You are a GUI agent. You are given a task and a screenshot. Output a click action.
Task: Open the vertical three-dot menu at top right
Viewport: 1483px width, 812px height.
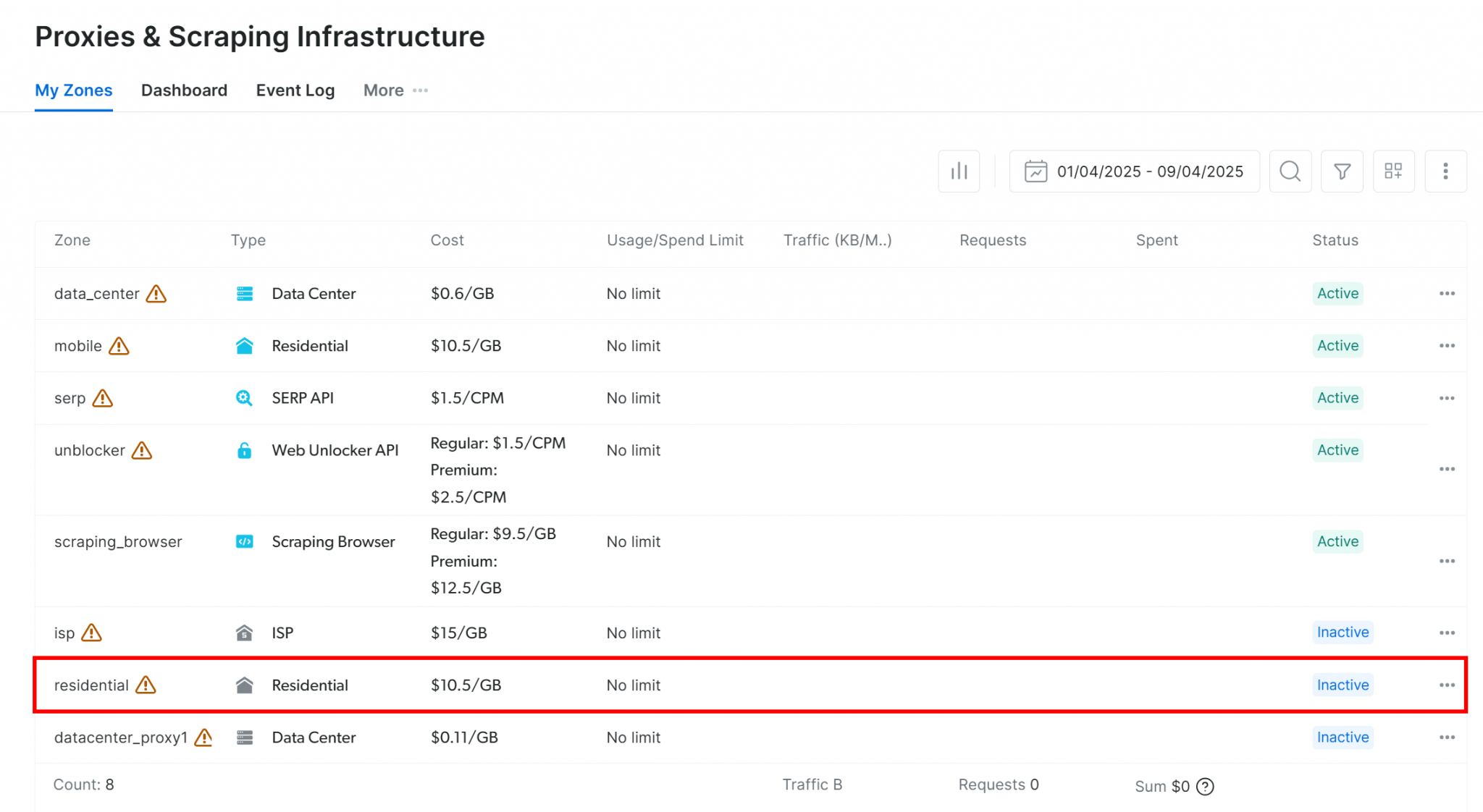pos(1445,172)
